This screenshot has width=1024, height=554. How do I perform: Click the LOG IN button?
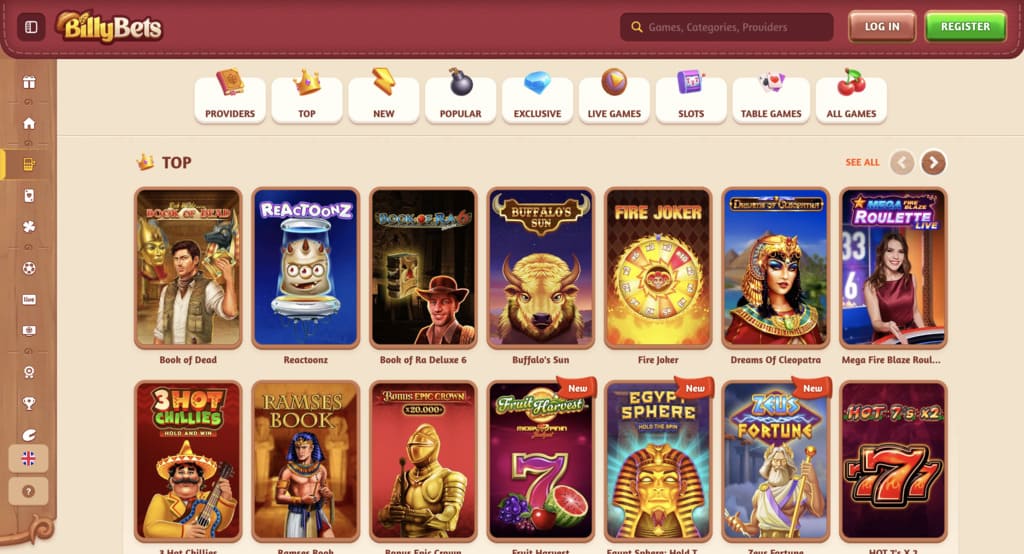[x=882, y=27]
